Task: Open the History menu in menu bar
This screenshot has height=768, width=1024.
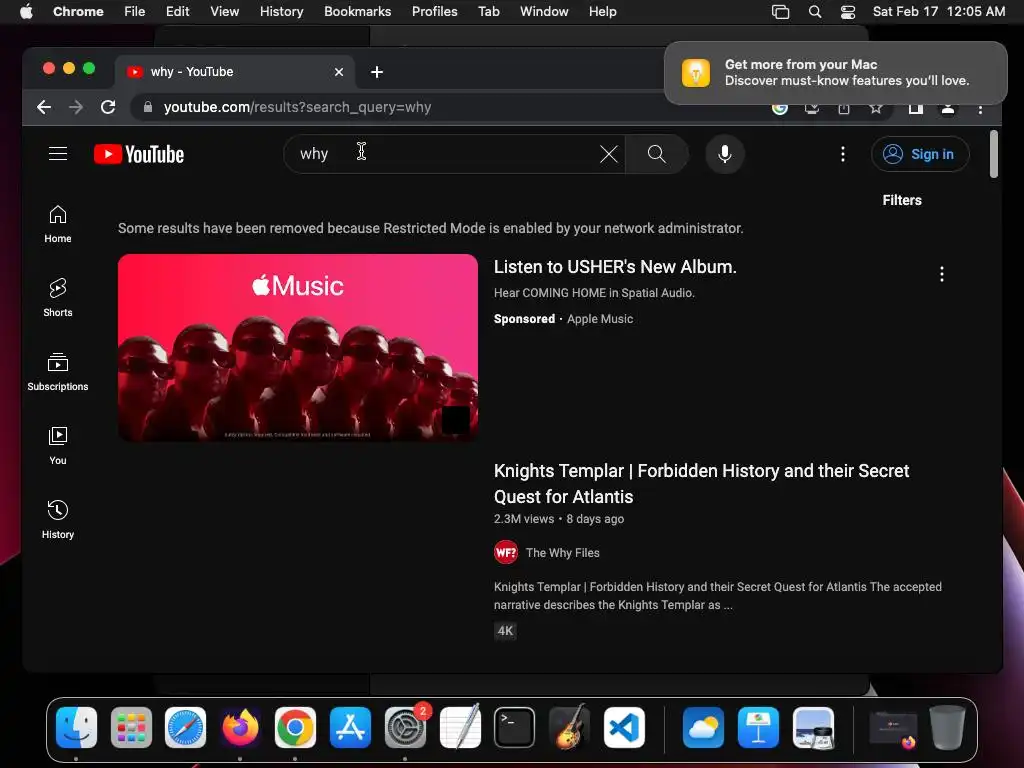Action: (x=281, y=12)
